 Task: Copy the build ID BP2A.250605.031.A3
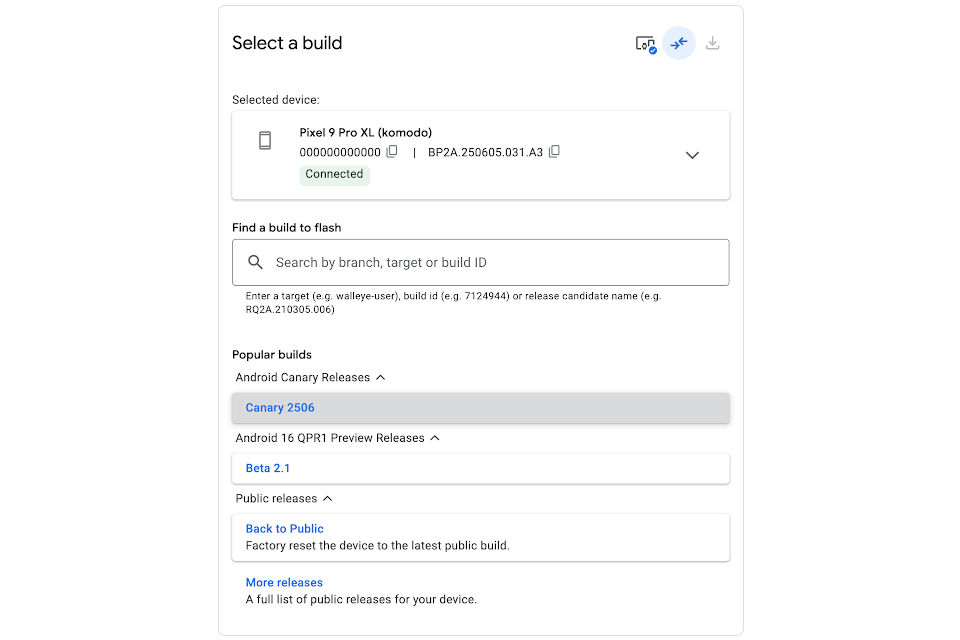pyautogui.click(x=555, y=151)
